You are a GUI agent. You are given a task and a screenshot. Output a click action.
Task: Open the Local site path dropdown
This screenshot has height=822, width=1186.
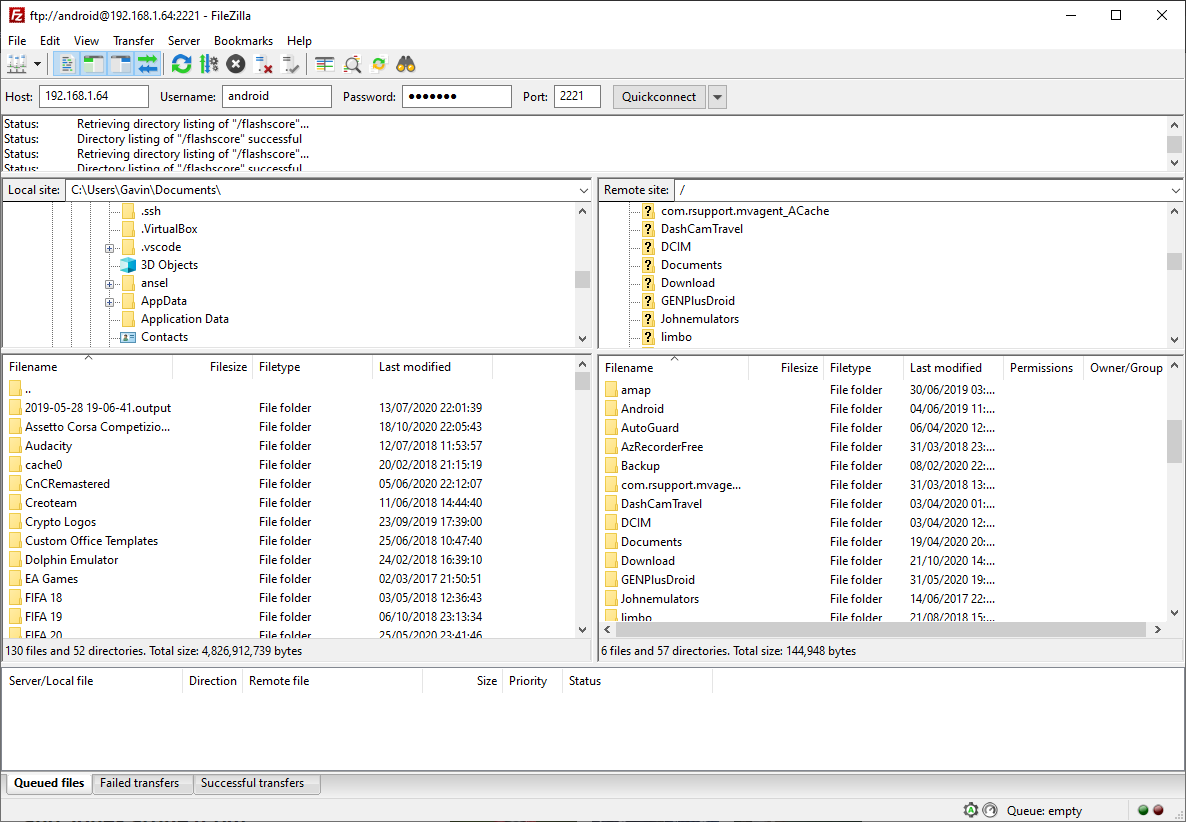(583, 190)
